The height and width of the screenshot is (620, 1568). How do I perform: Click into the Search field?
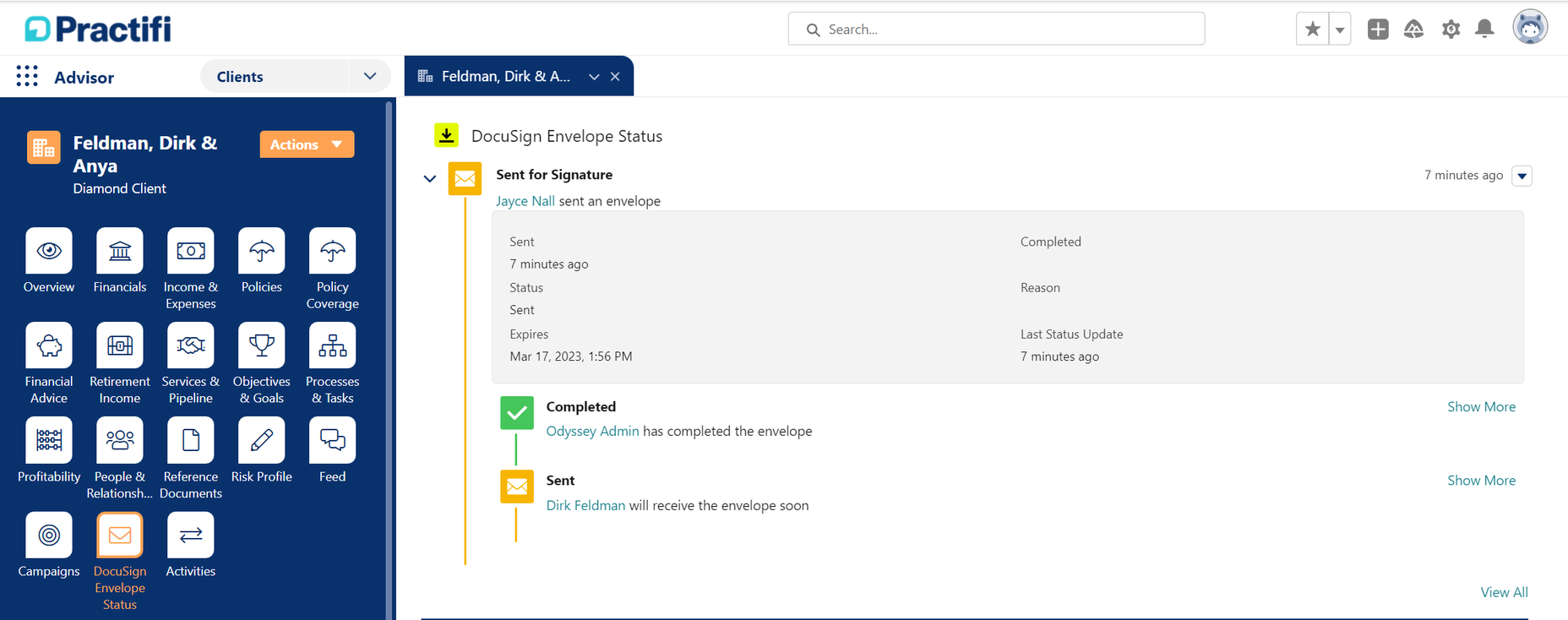pyautogui.click(x=996, y=29)
